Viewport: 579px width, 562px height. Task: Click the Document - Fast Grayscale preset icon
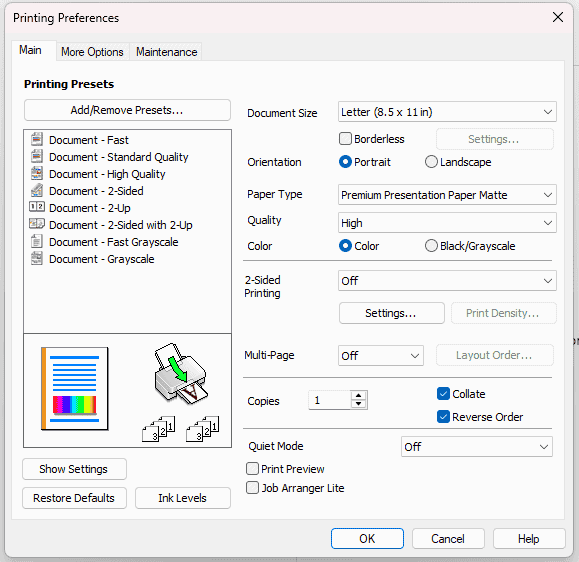coord(37,241)
